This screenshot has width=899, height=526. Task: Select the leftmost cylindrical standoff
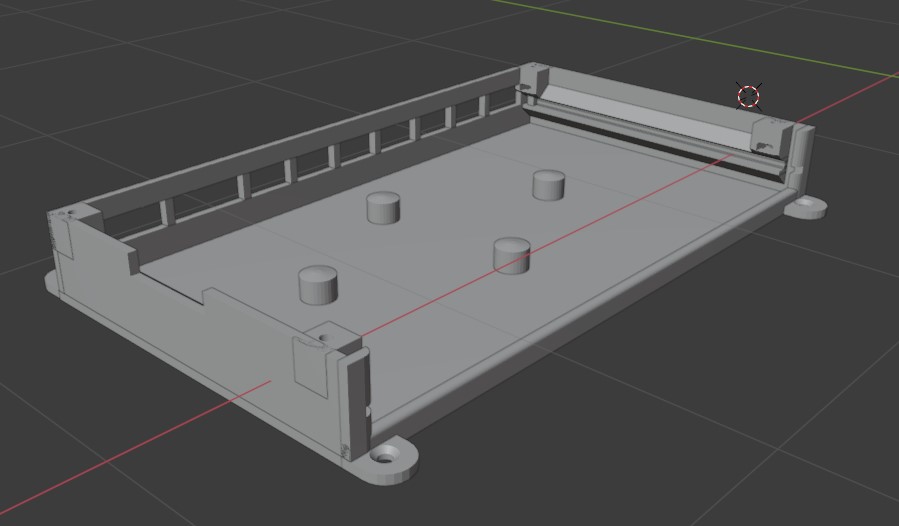(x=318, y=285)
